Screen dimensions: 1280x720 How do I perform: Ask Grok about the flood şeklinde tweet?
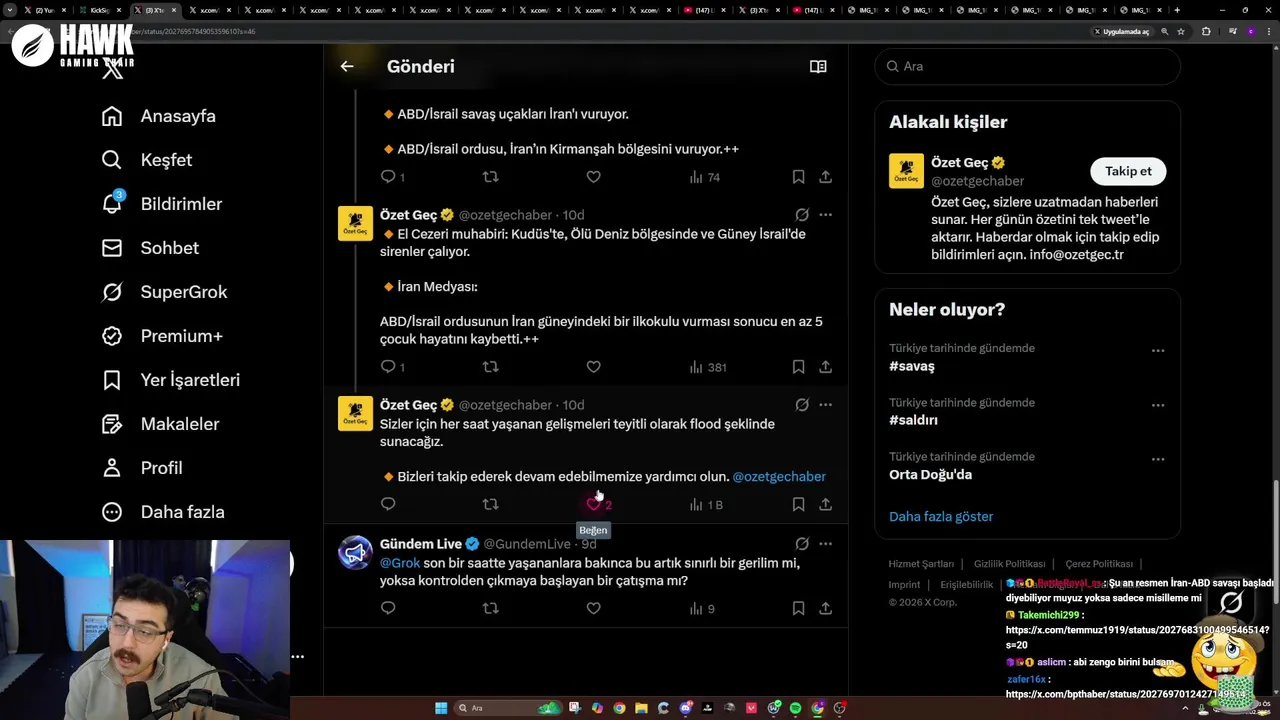click(802, 405)
